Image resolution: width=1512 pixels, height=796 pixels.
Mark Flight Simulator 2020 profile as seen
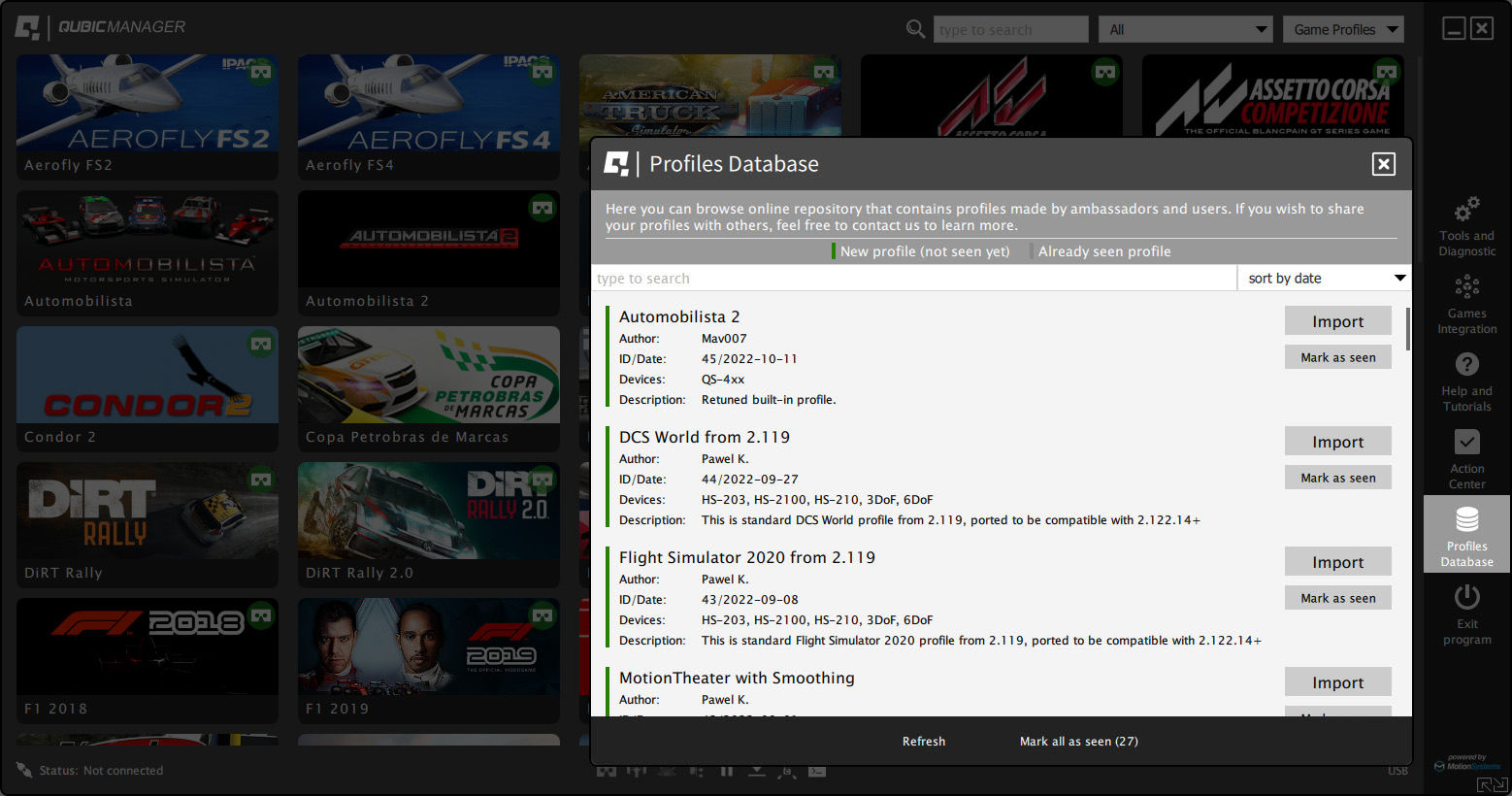coord(1337,598)
